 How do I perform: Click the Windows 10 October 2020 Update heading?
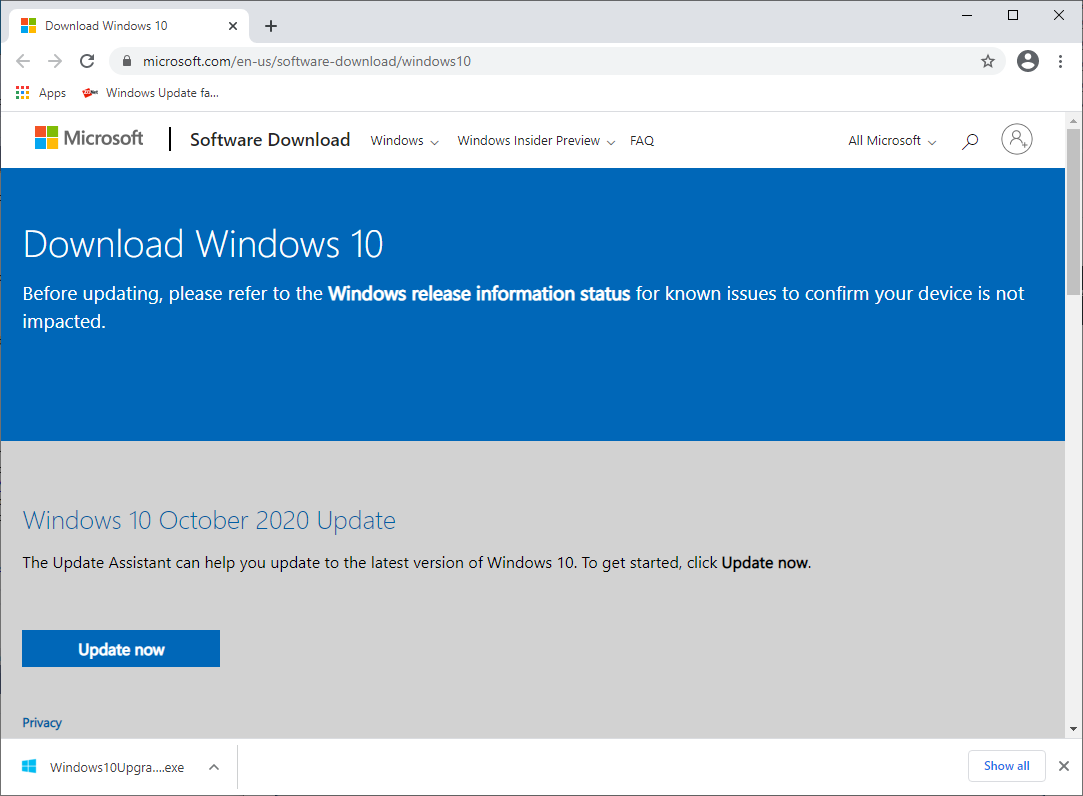pos(209,520)
